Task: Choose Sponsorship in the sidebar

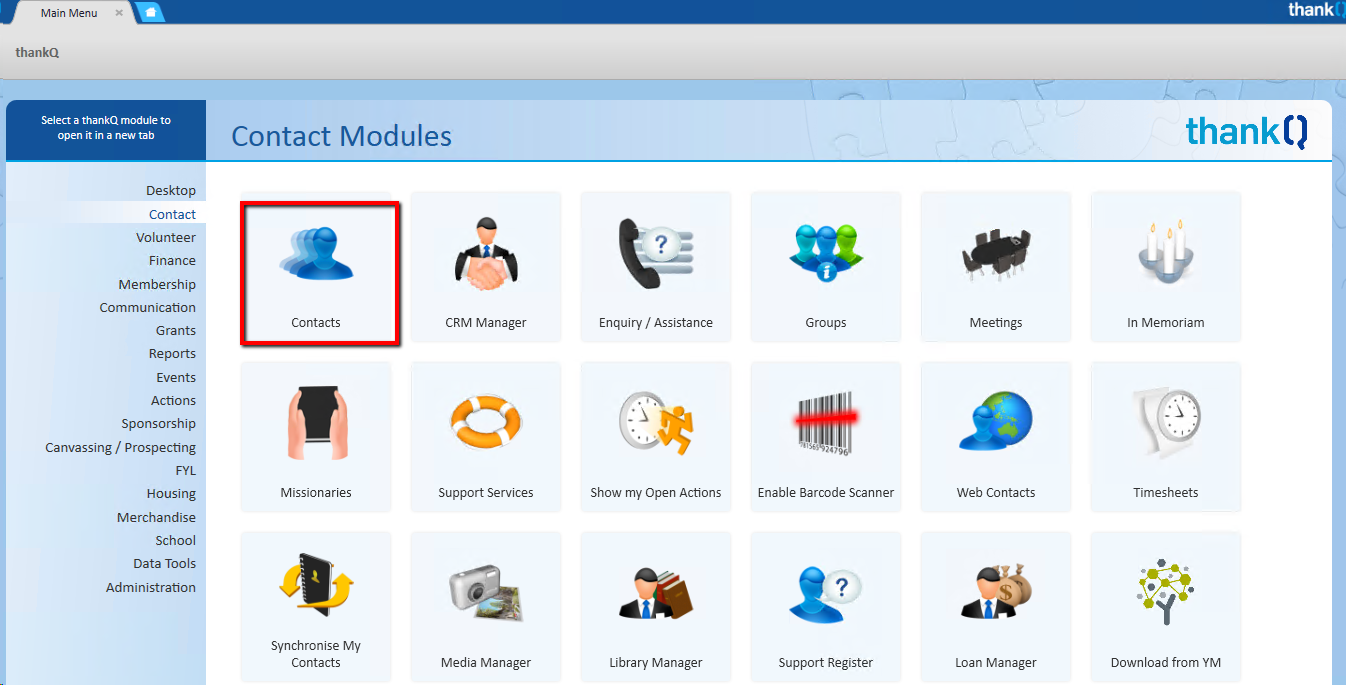Action: coord(159,423)
